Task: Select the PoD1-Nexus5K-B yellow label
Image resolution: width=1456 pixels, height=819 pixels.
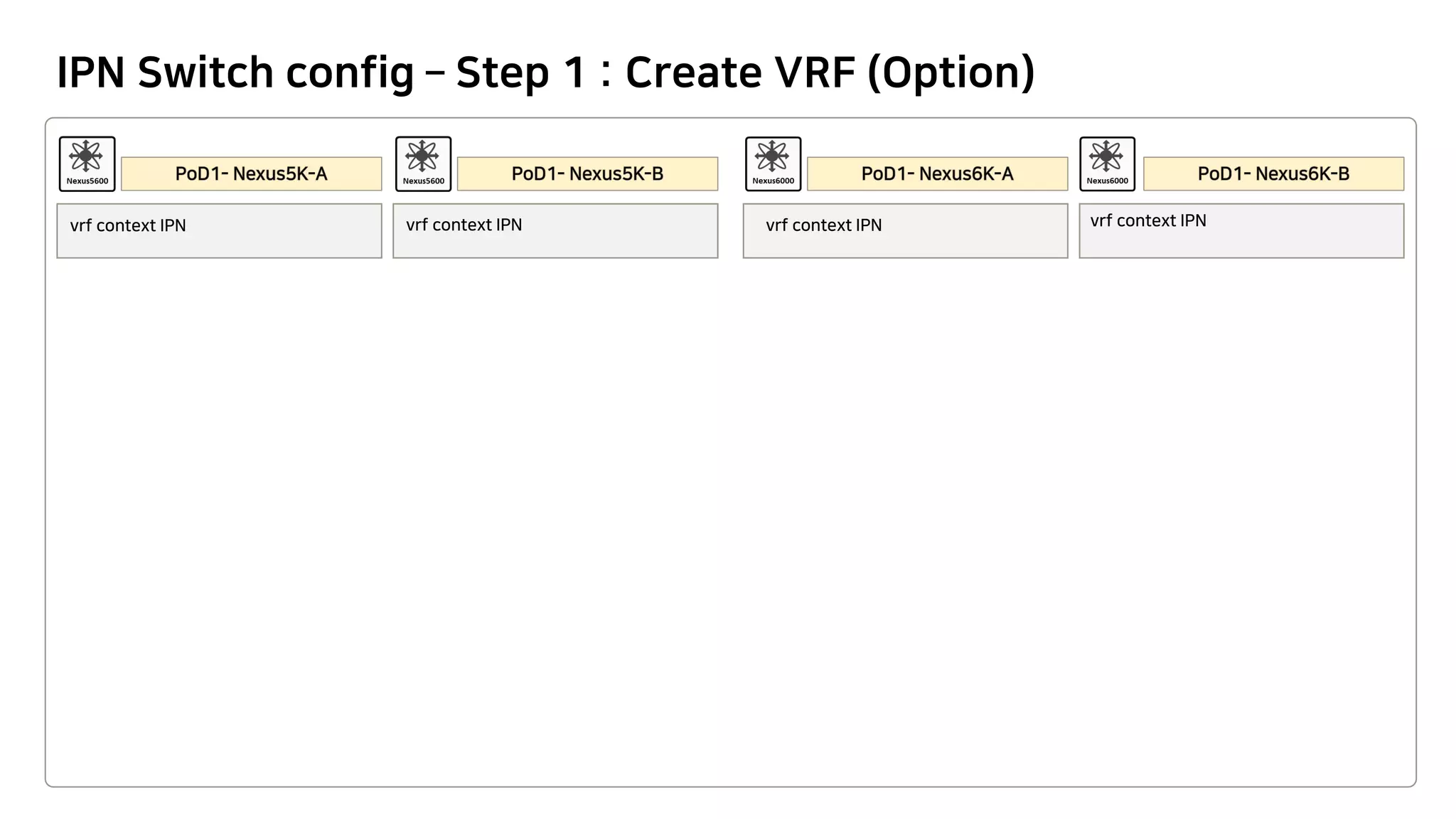Action: pos(587,173)
